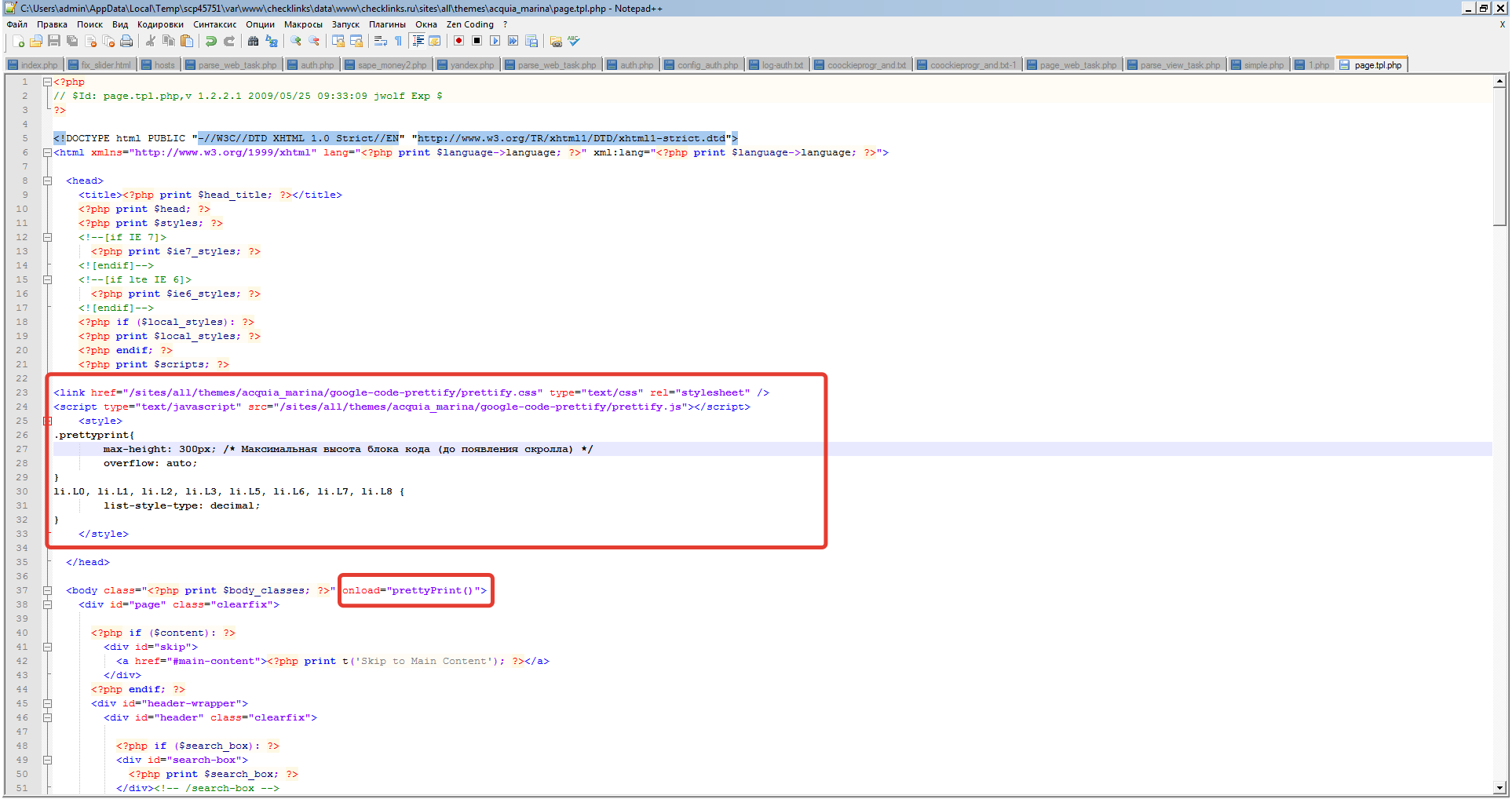Viewport: 1512px width, 799px height.
Task: Open the Zen Coding menu
Action: pyautogui.click(x=470, y=24)
